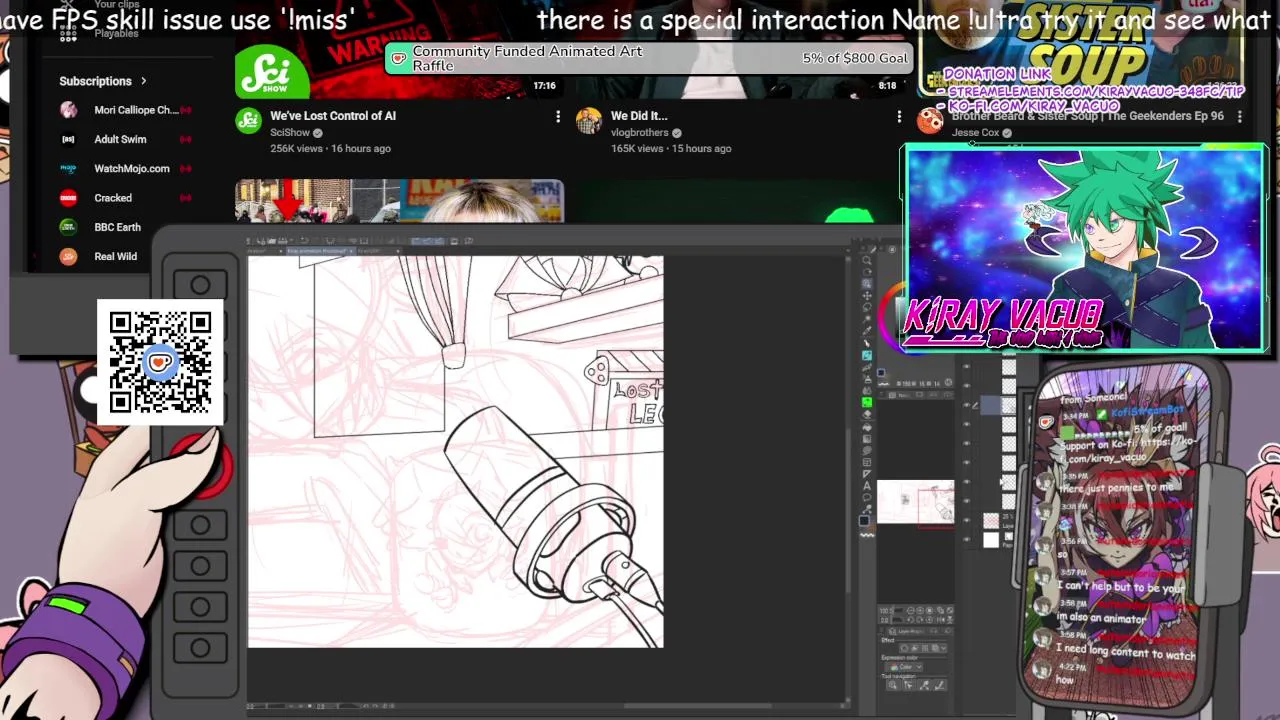Toggle visibility eye of the highlighted selected layer
The width and height of the screenshot is (1280, 720).
click(966, 405)
